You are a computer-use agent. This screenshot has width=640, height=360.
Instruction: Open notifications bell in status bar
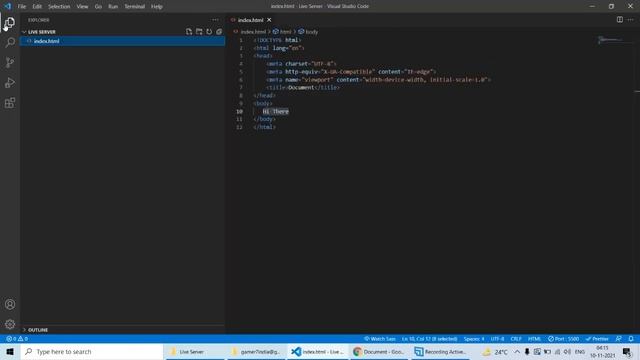631,339
